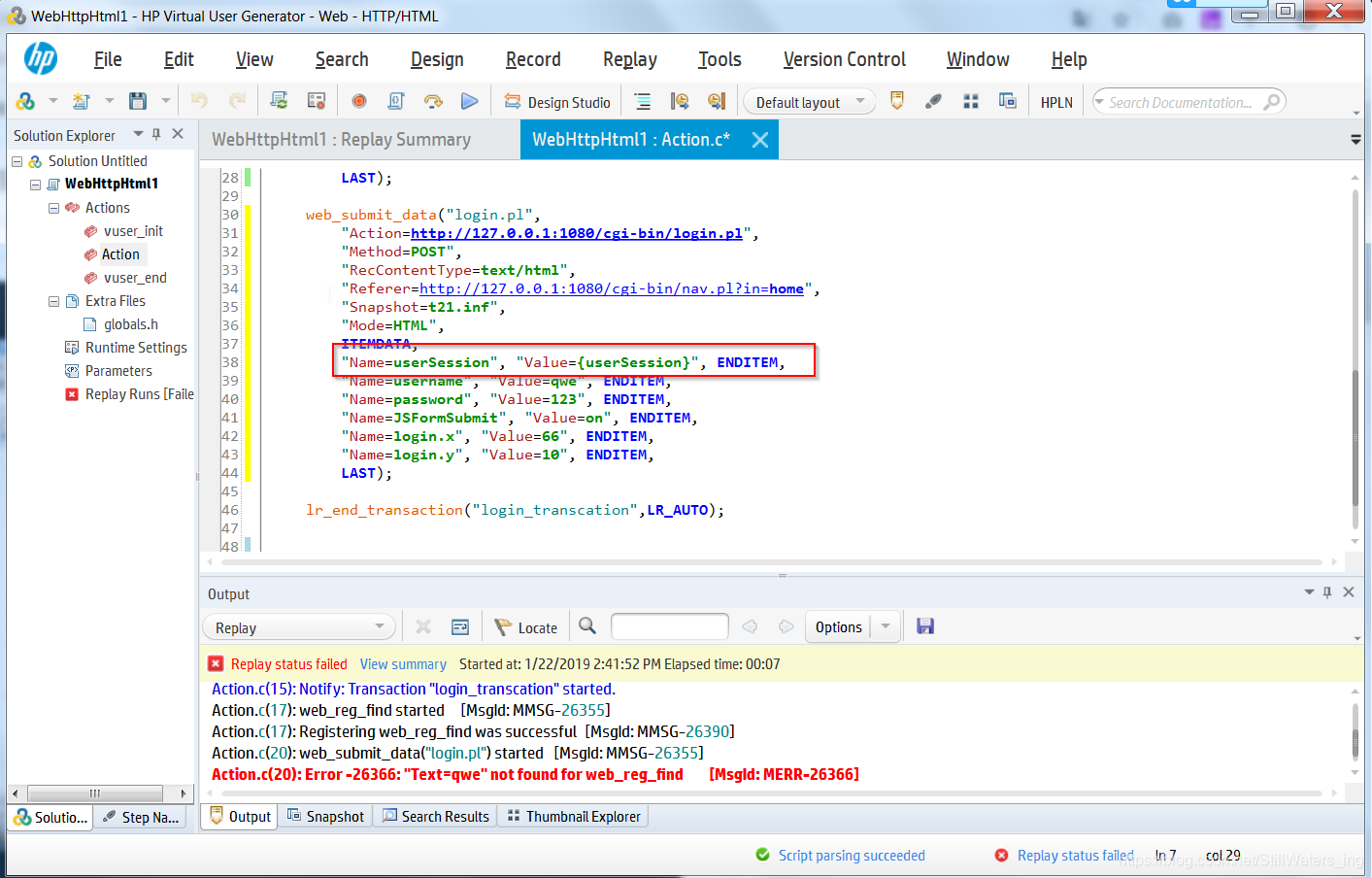Screen dimensions: 1372x878
Task: Click Replay status failed in status bar
Action: (1064, 856)
